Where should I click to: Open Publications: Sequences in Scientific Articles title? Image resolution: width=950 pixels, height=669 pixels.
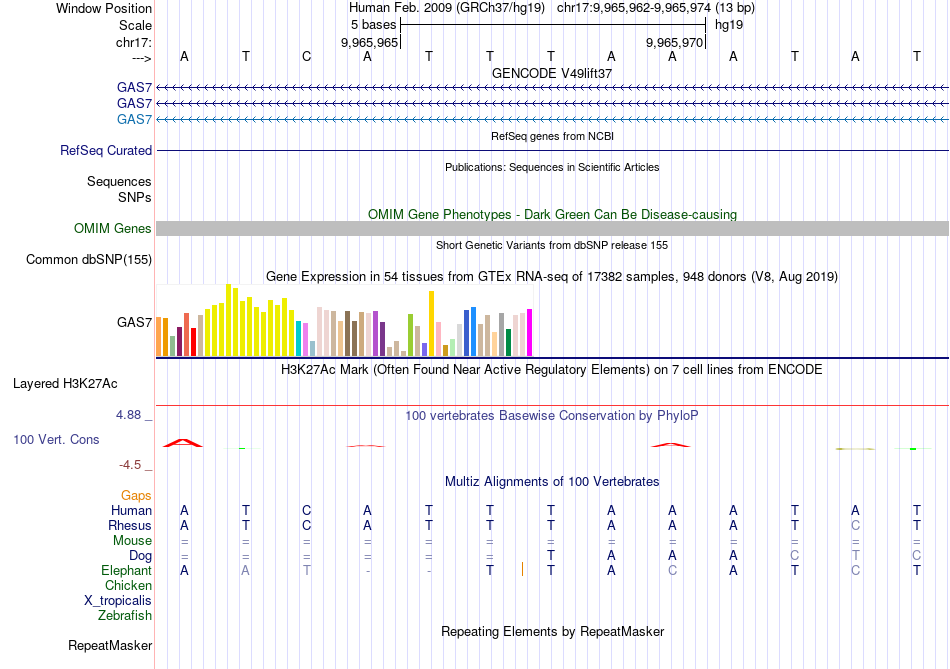tap(552, 167)
